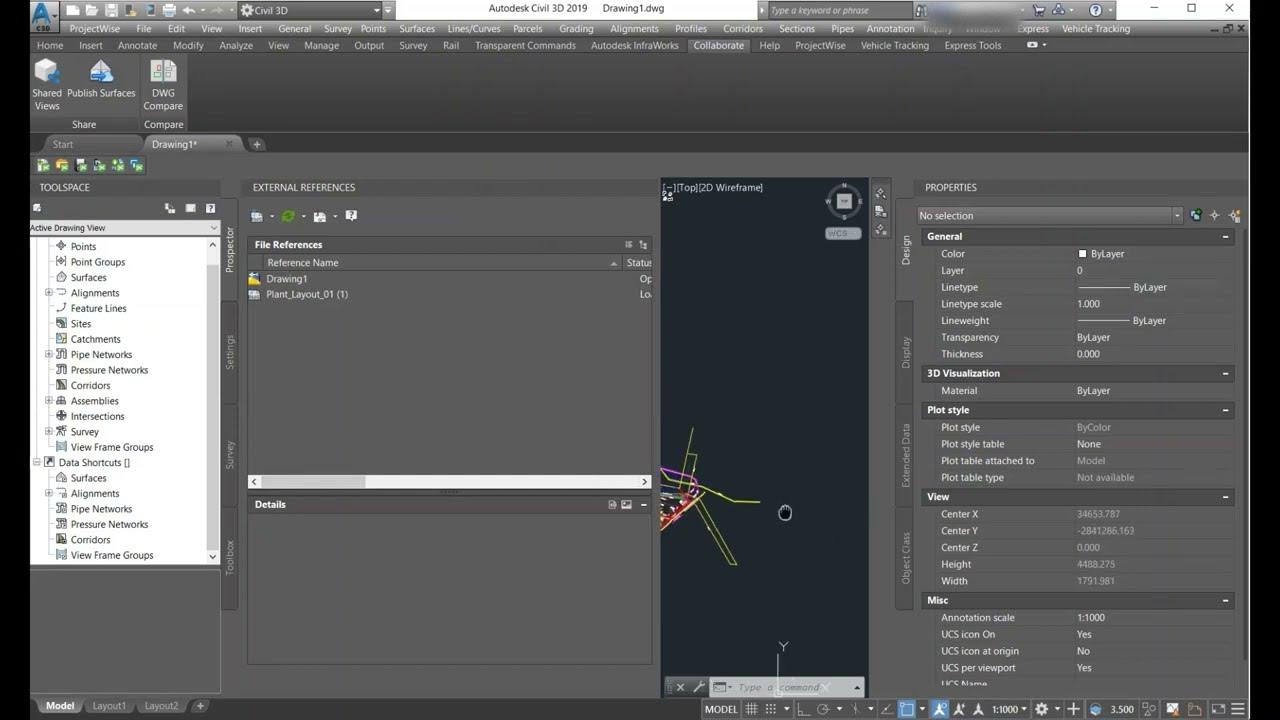Open the Settings tab in Toolspace
Screen dimensions: 1280x720
click(230, 352)
